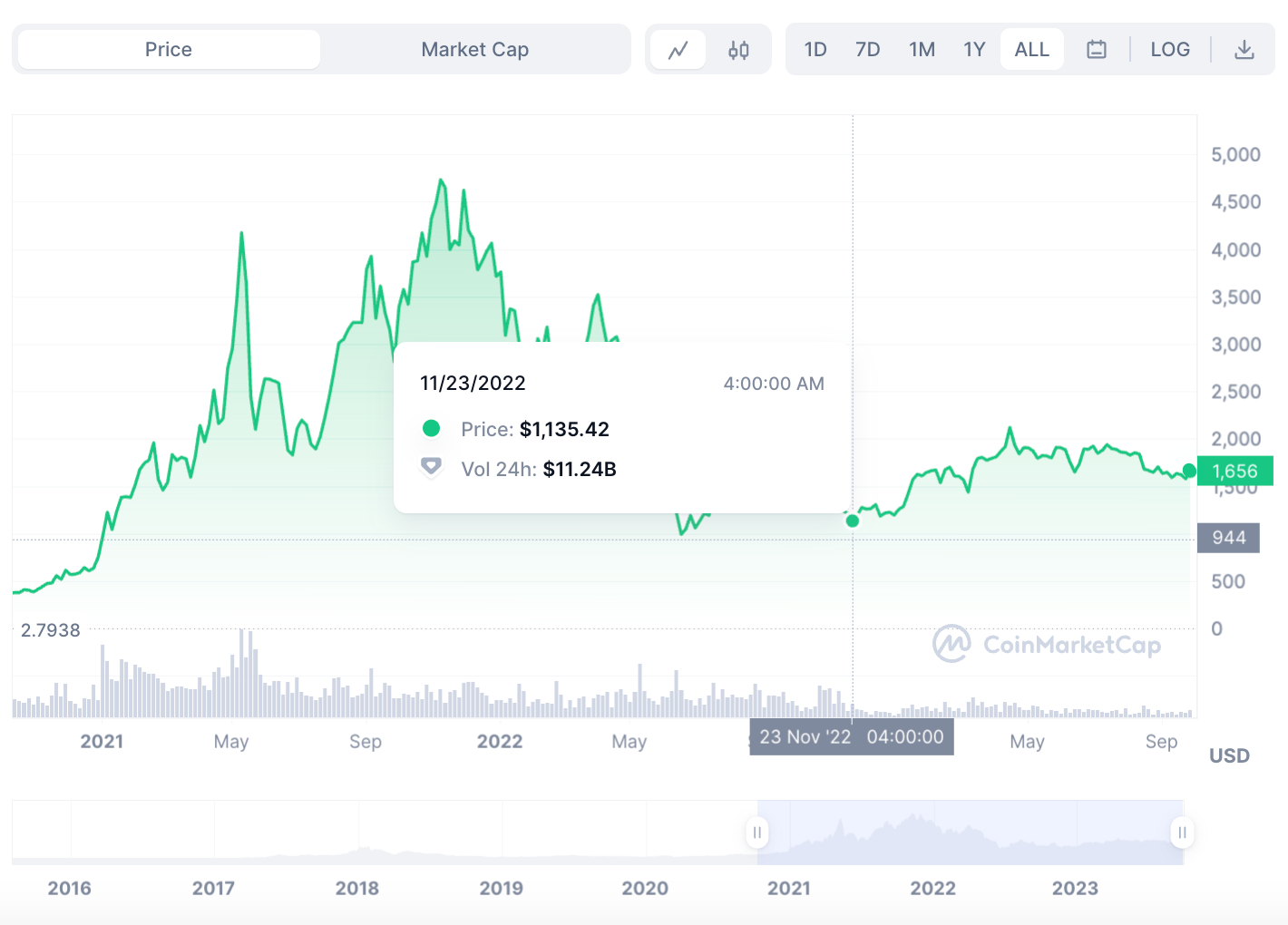The image size is (1288, 925).
Task: Click the volume shield icon in tooltip
Action: 431,467
